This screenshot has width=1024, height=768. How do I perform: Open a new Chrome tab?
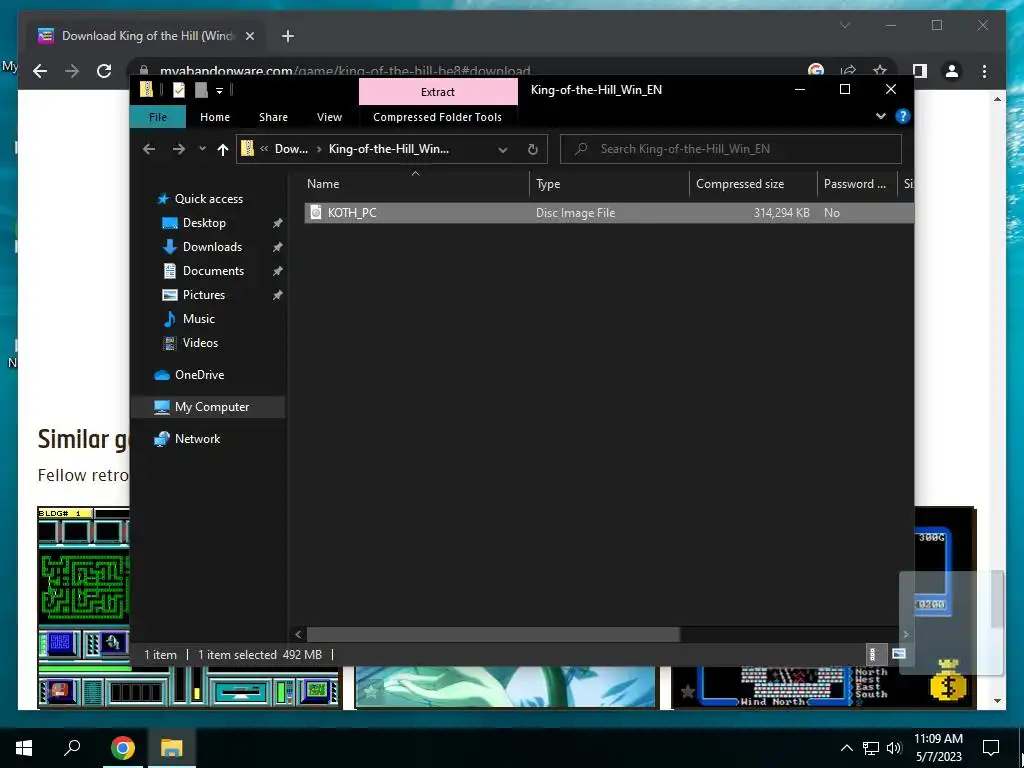[x=288, y=36]
